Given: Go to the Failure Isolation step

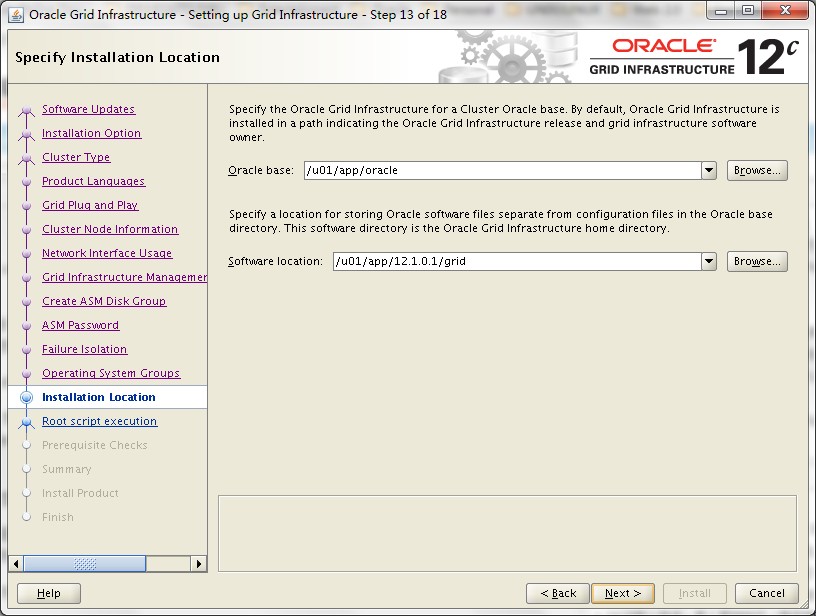Looking at the screenshot, I should click(85, 349).
